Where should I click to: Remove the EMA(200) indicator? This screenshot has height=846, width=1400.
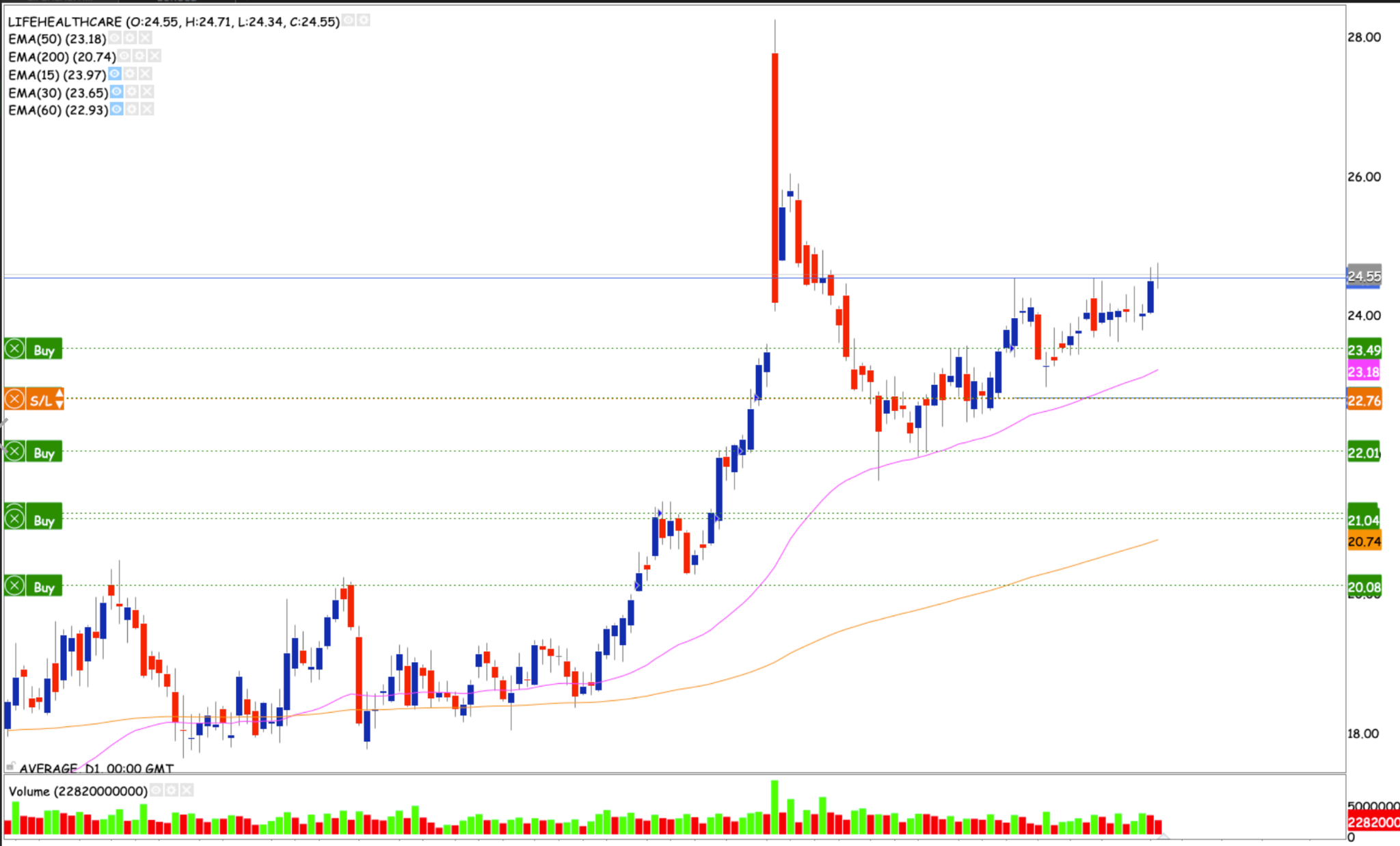pos(154,56)
